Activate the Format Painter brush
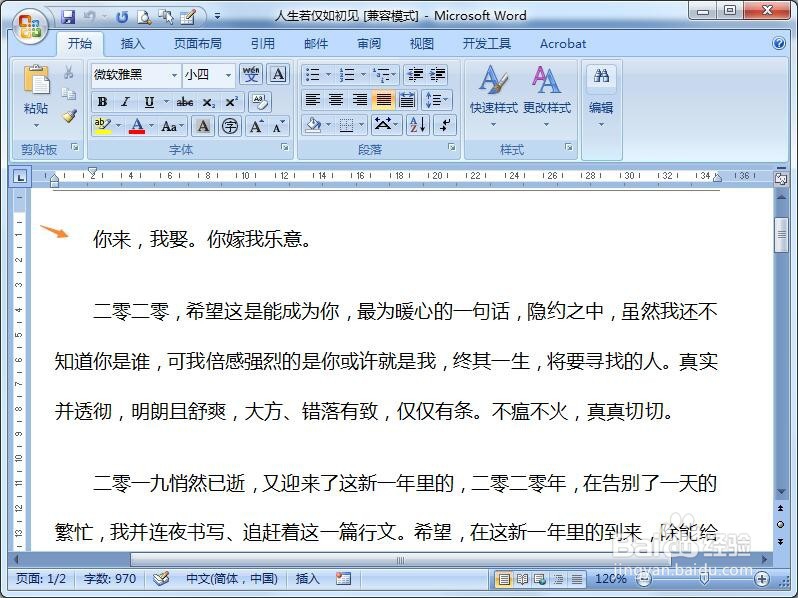Viewport: 798px width, 598px height. pyautogui.click(x=69, y=116)
